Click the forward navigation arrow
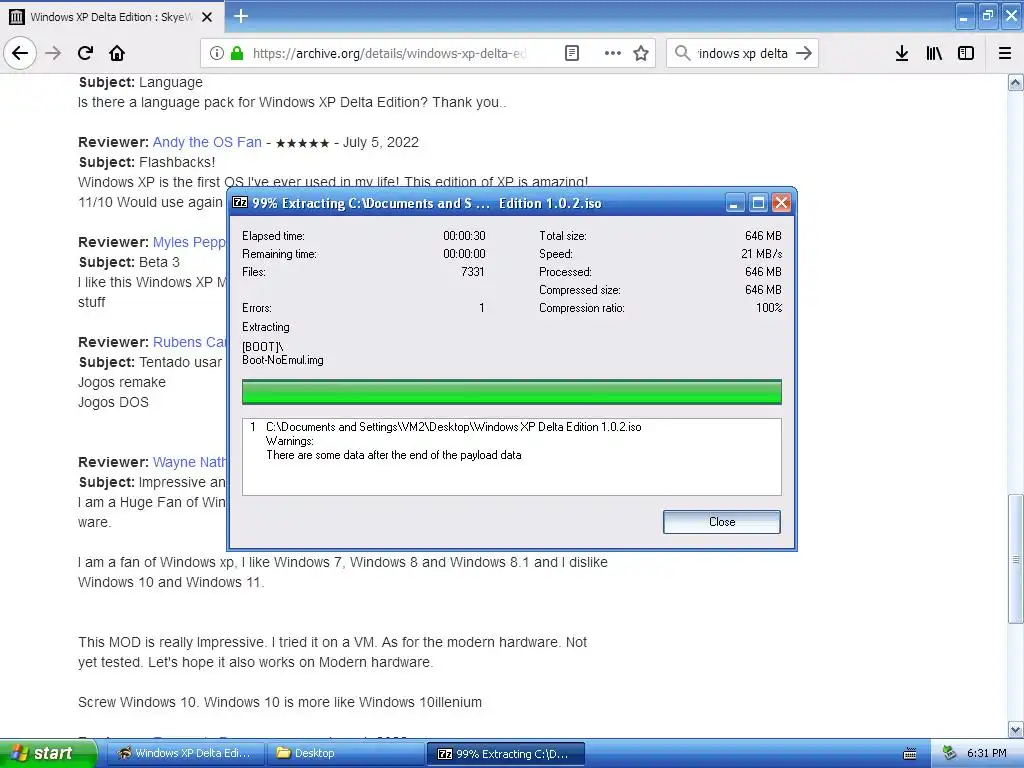The height and width of the screenshot is (768, 1024). (53, 53)
